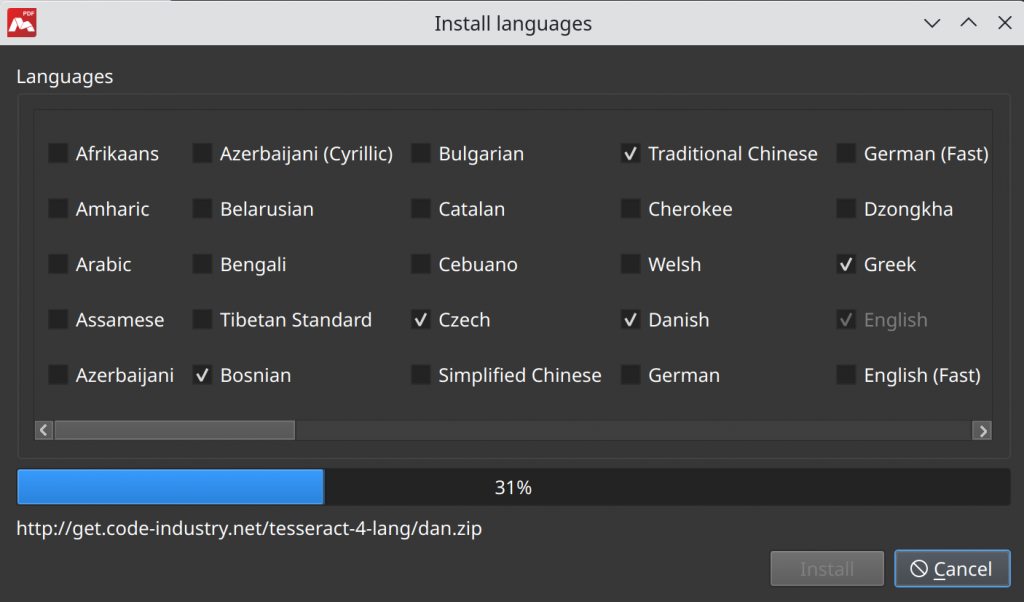1024x602 pixels.
Task: Click the title bar chevron-down minimize icon
Action: (x=932, y=23)
